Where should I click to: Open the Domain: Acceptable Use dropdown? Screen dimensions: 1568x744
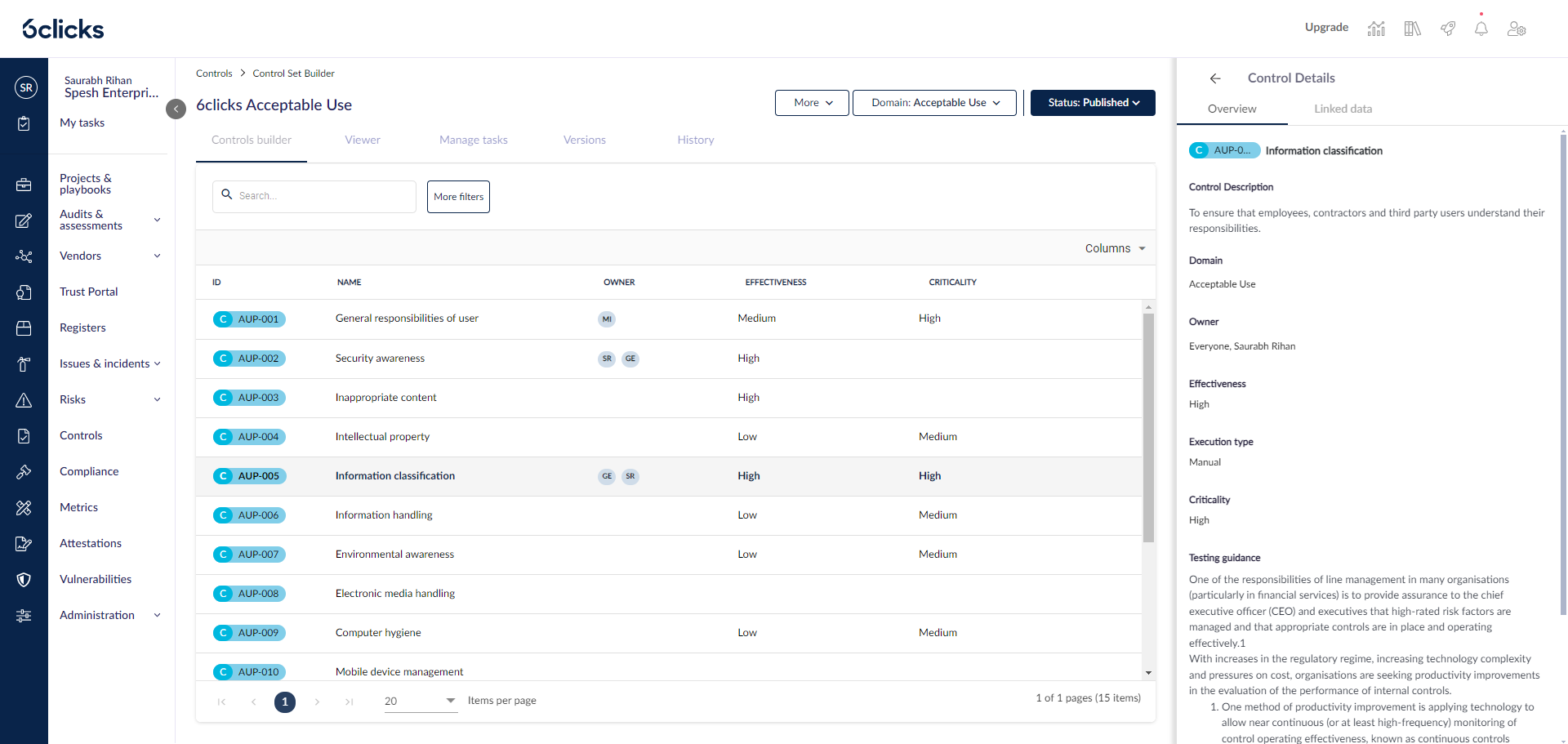point(934,103)
